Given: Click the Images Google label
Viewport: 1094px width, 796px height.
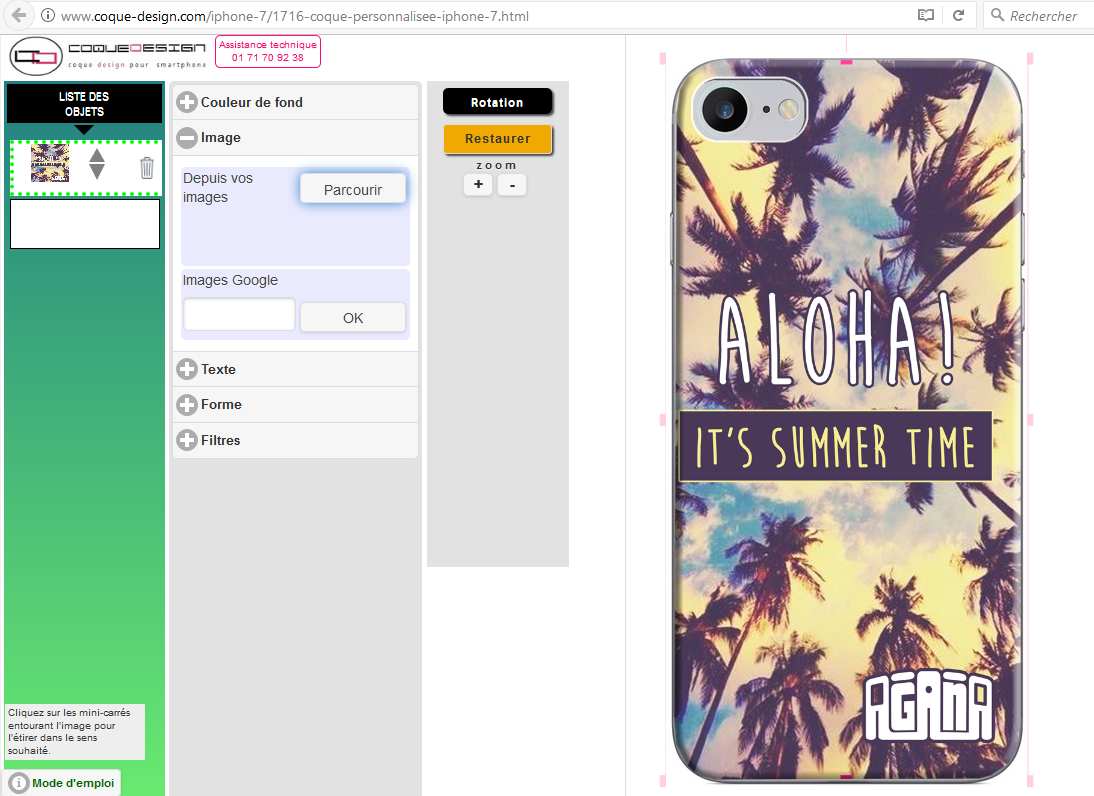Looking at the screenshot, I should click(230, 280).
